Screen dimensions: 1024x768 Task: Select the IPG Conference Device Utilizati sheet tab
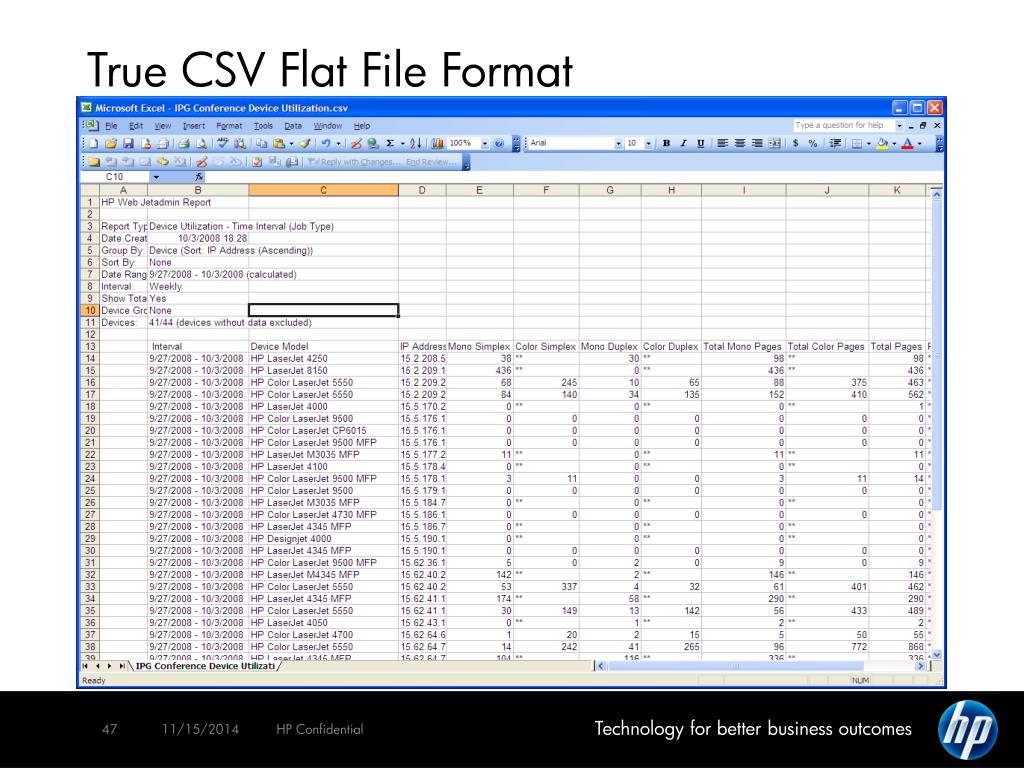click(x=205, y=666)
